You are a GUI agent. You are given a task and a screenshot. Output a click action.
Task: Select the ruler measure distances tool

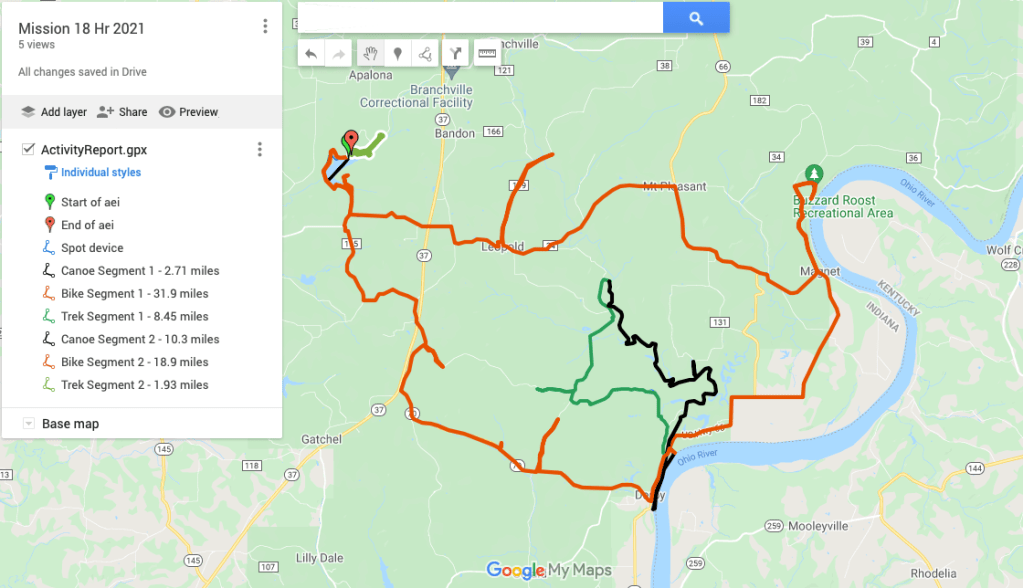(x=487, y=54)
